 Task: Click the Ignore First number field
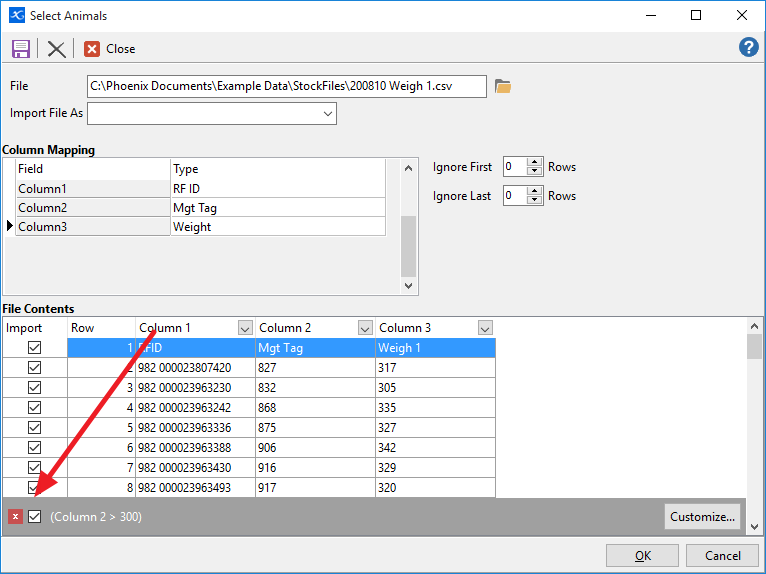coord(515,167)
